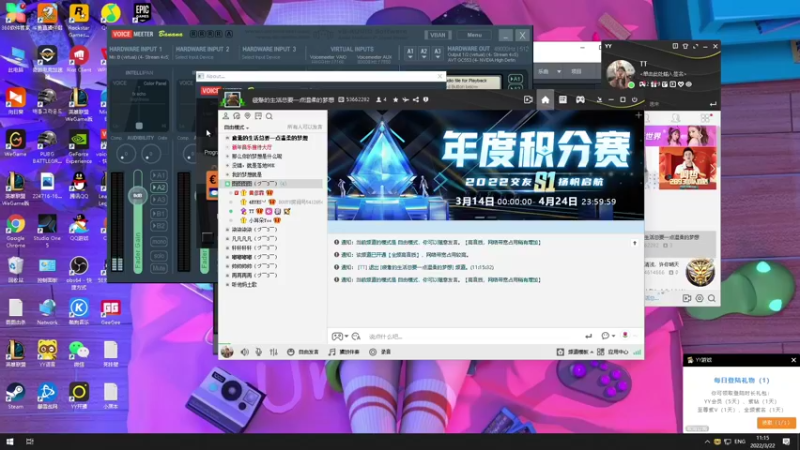Click the user profile icon above channel list
This screenshot has width=800, height=450.
click(x=226, y=117)
